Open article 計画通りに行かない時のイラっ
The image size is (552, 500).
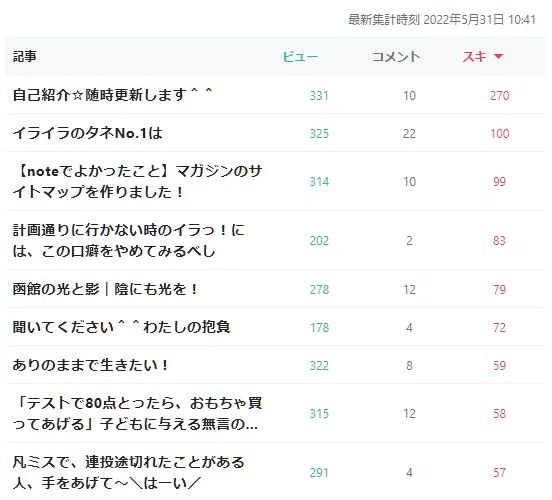pyautogui.click(x=128, y=240)
